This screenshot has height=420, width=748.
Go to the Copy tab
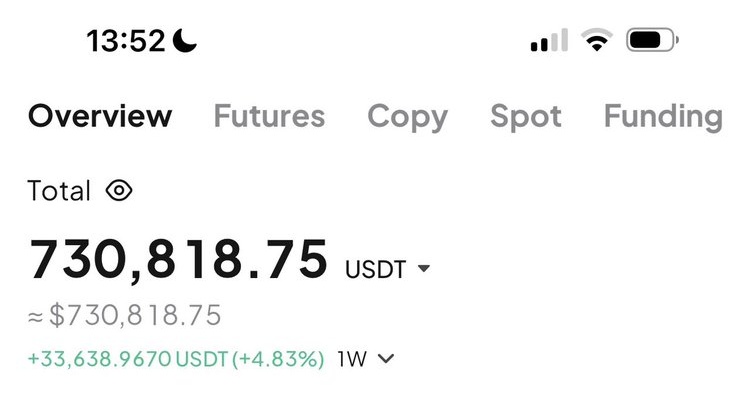click(x=407, y=116)
